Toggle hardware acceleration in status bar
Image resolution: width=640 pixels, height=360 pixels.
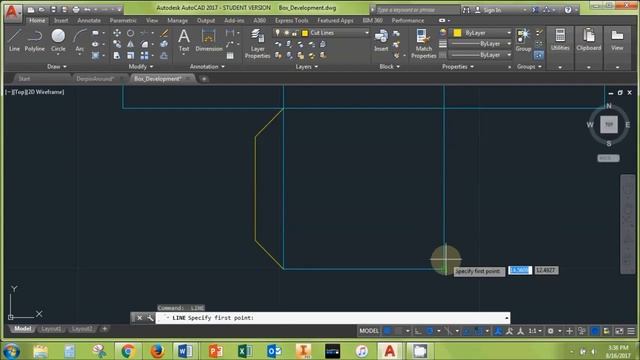tap(595, 331)
